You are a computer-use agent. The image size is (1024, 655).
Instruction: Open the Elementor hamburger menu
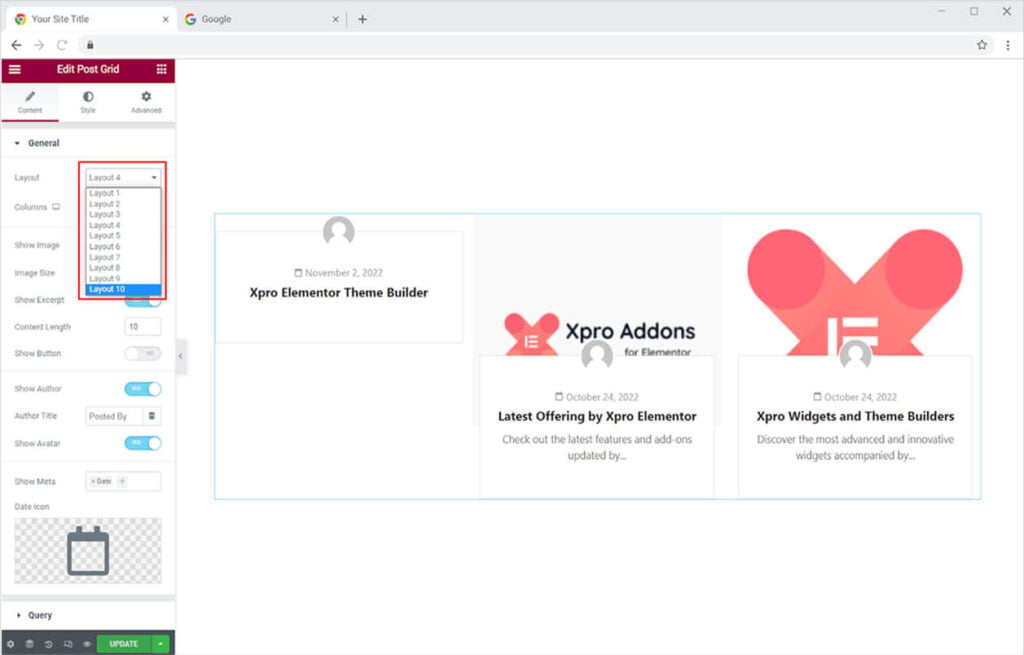tap(14, 69)
